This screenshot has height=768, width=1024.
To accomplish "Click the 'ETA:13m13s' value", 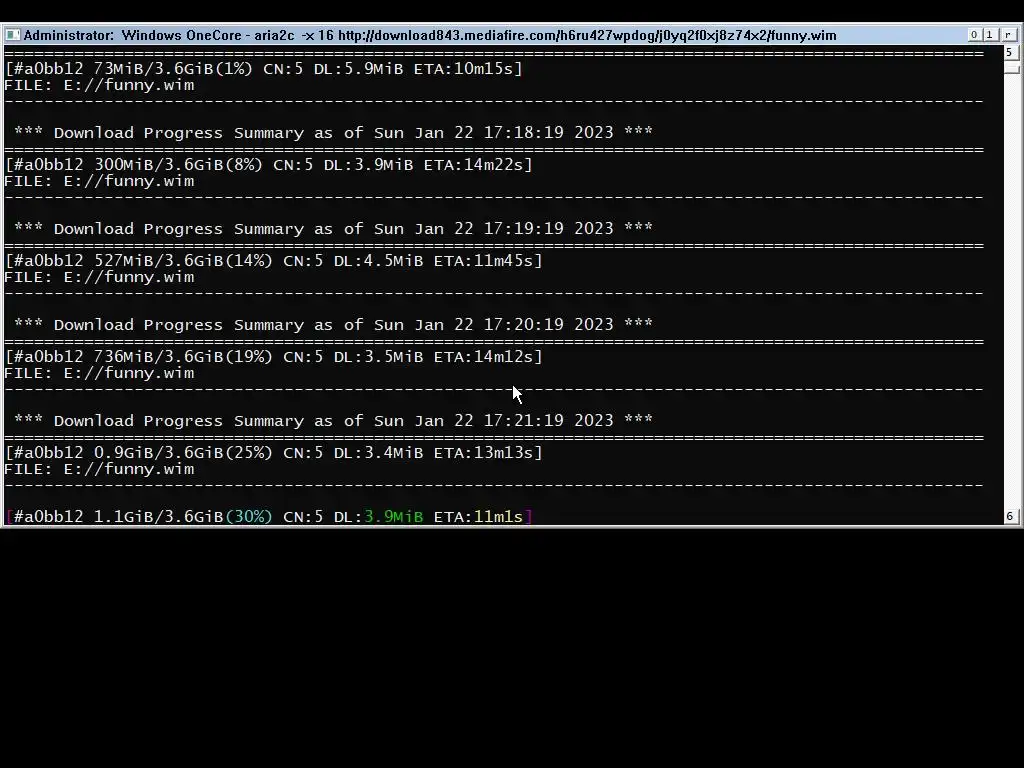I will click(x=484, y=453).
